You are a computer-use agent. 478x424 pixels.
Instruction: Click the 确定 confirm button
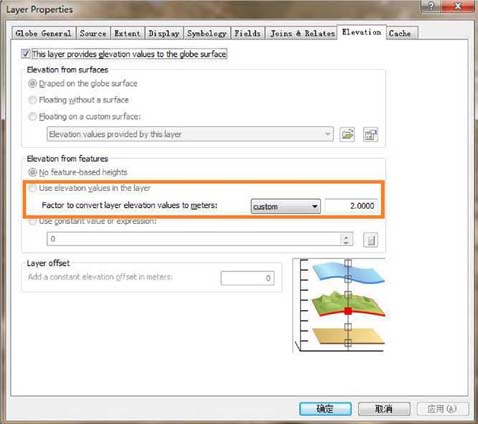(325, 409)
